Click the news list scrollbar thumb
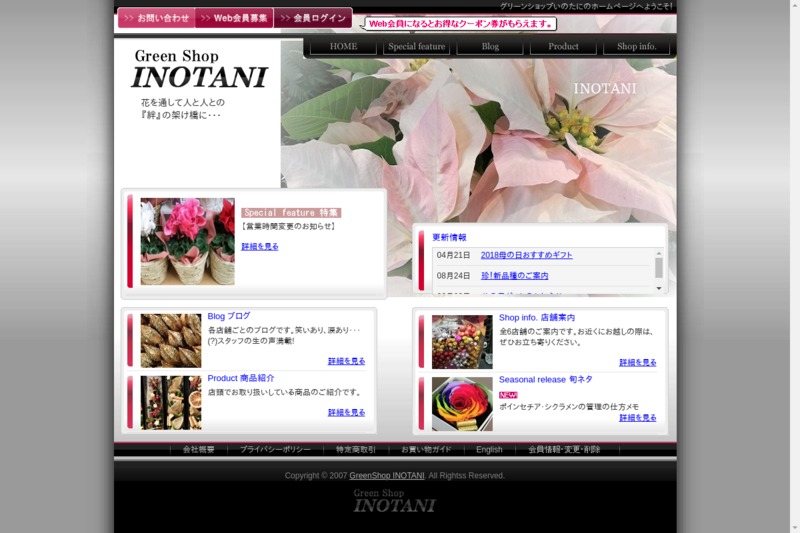This screenshot has width=800, height=533. point(659,268)
